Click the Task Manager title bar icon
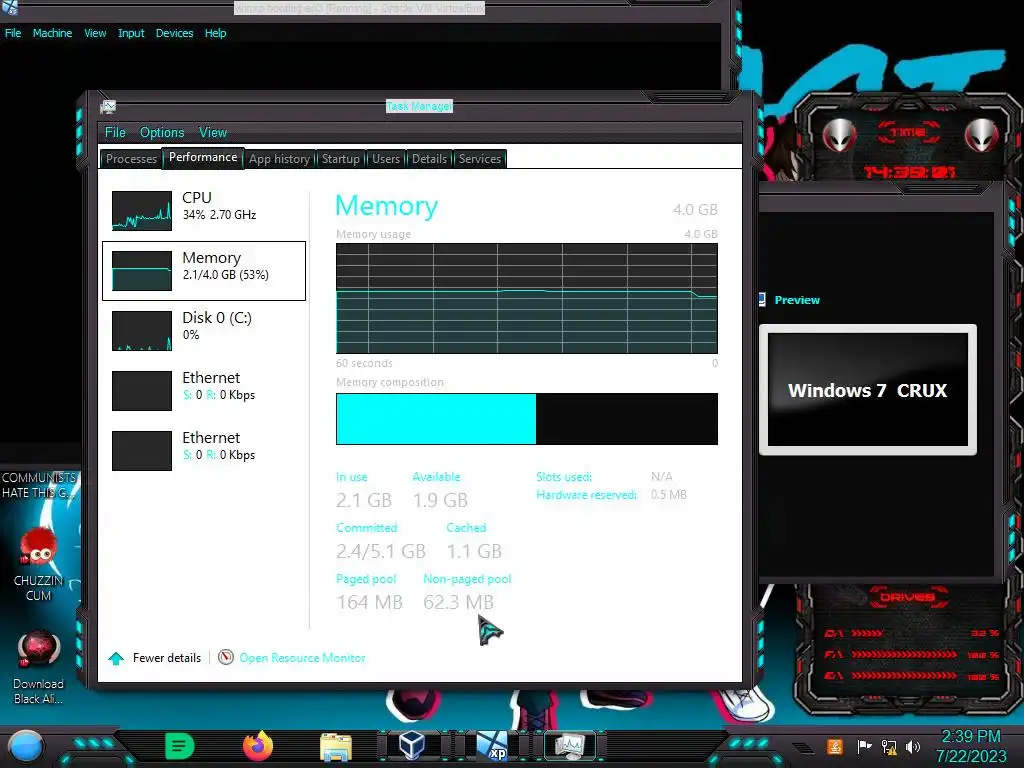This screenshot has height=768, width=1024. [108, 107]
